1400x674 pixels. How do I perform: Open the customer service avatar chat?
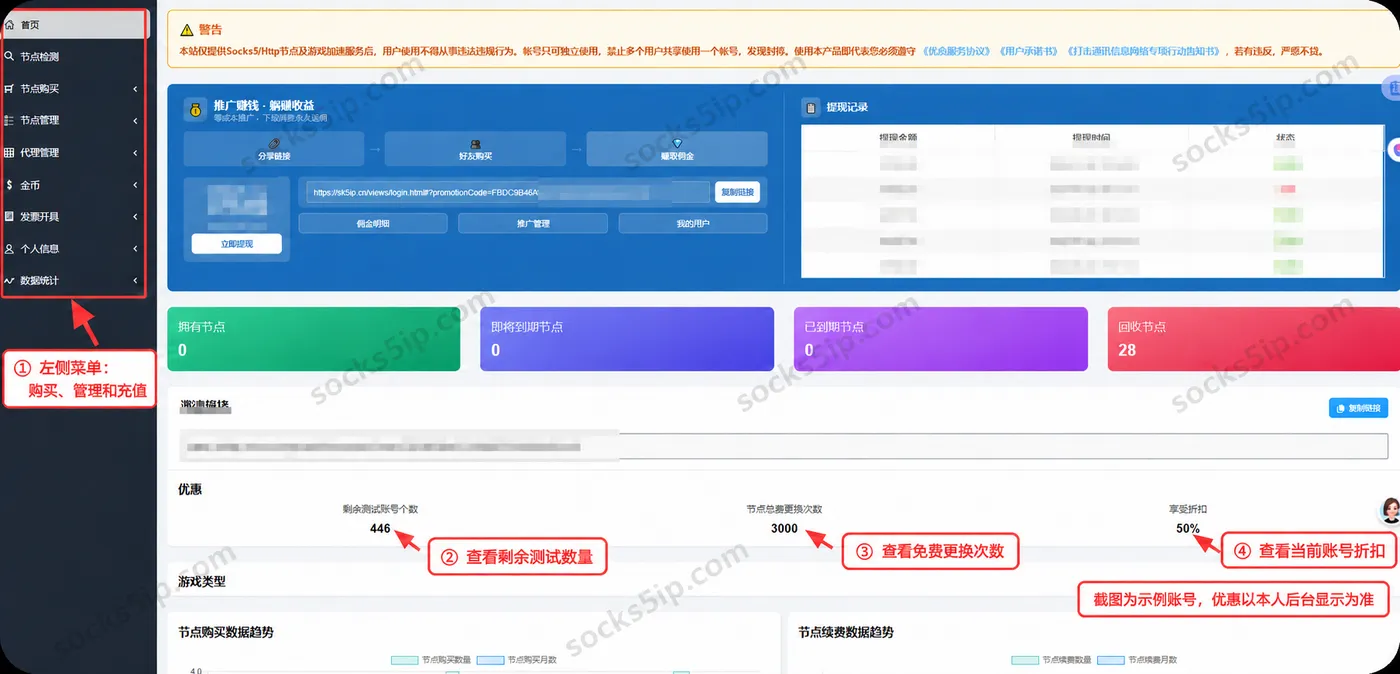(1390, 510)
